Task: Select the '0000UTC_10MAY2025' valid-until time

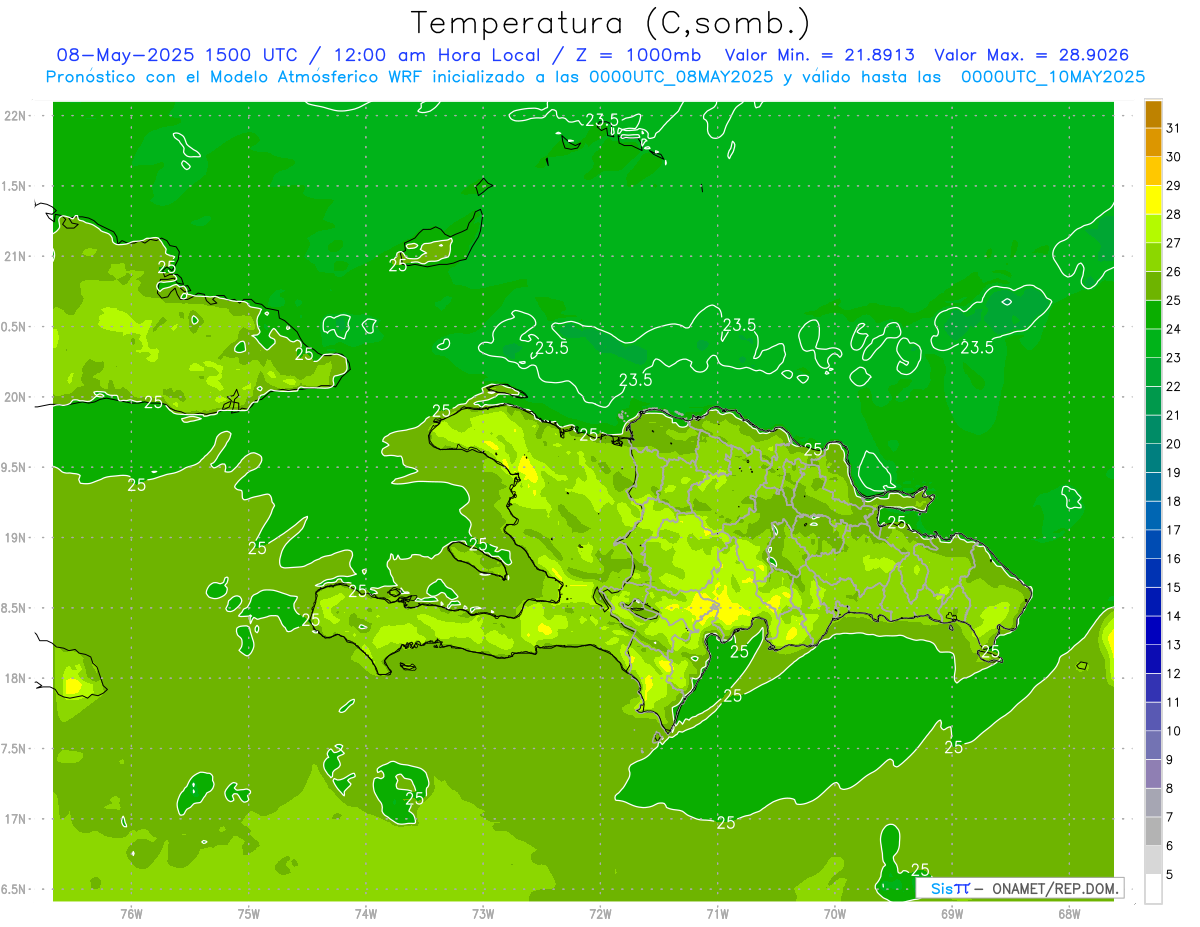Action: (1053, 76)
